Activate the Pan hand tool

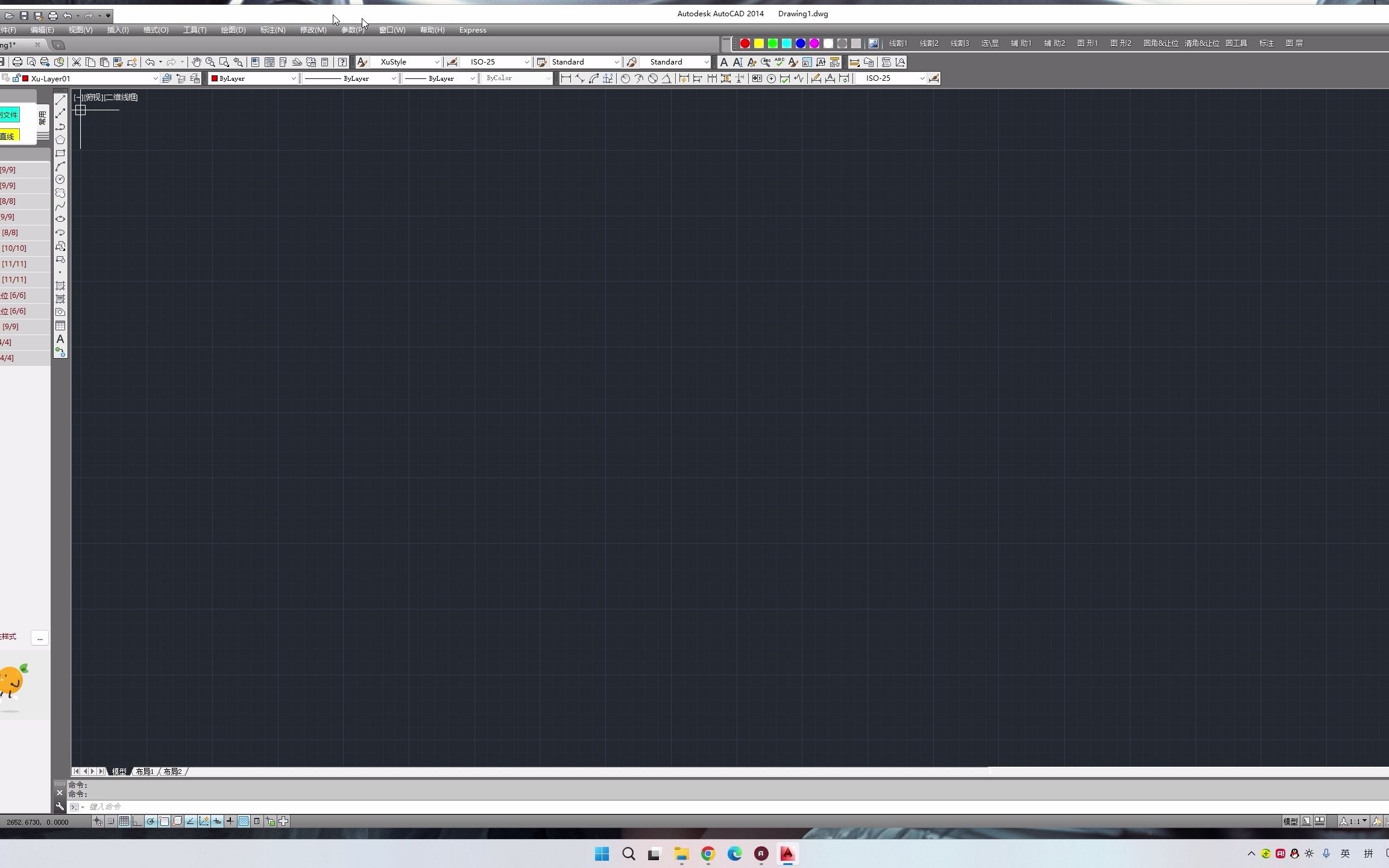click(196, 62)
